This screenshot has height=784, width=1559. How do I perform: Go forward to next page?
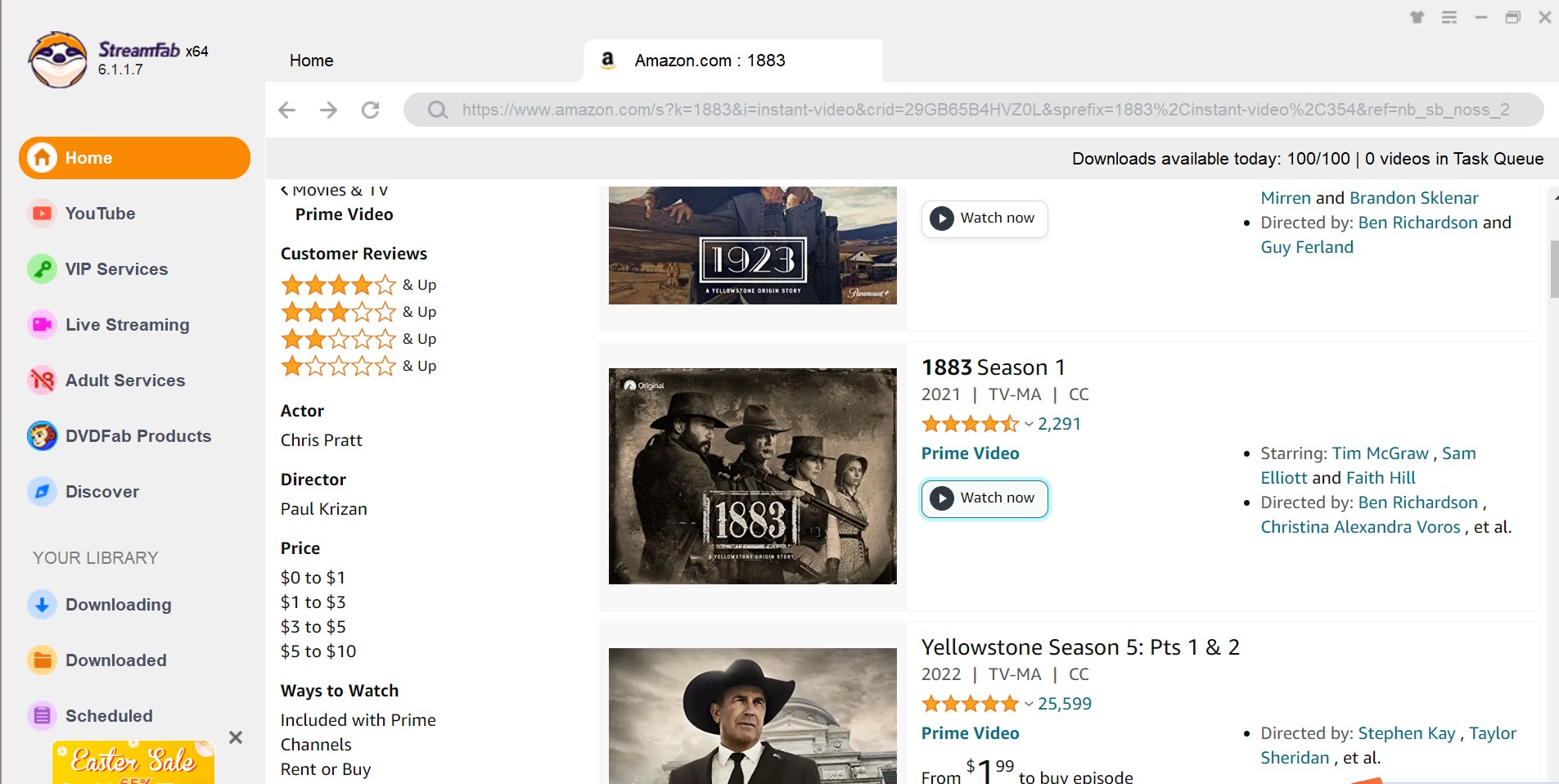point(328,110)
